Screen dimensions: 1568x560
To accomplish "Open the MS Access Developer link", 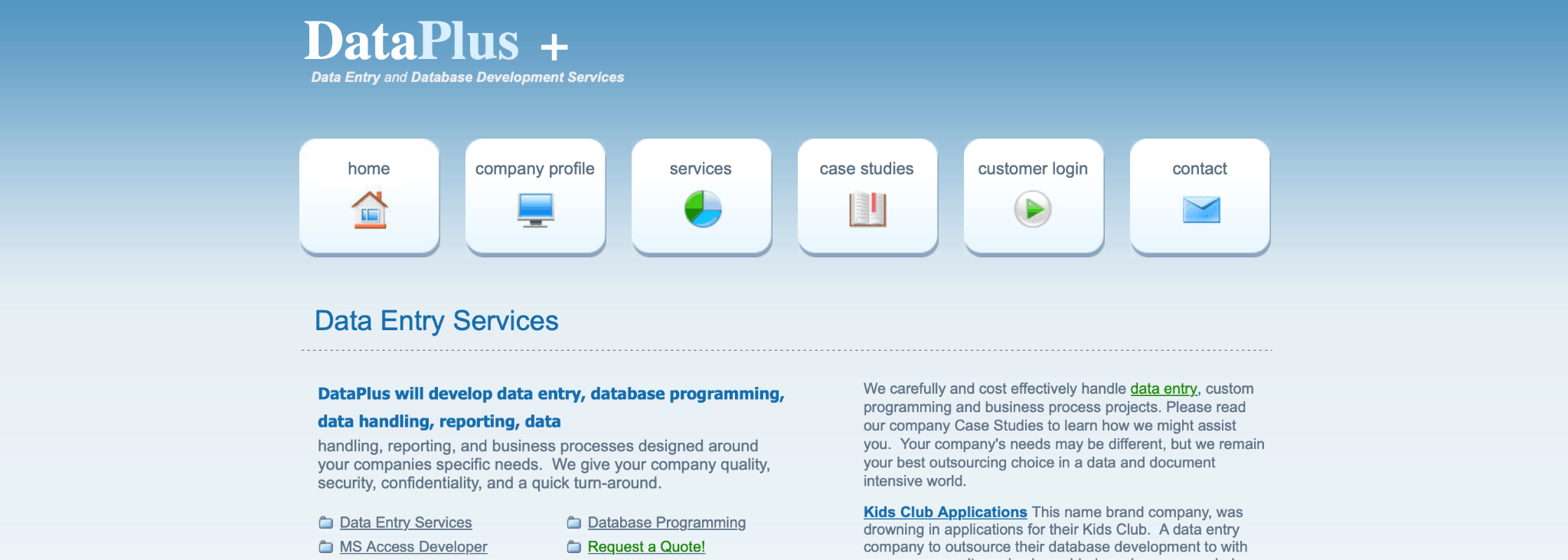I will (413, 547).
